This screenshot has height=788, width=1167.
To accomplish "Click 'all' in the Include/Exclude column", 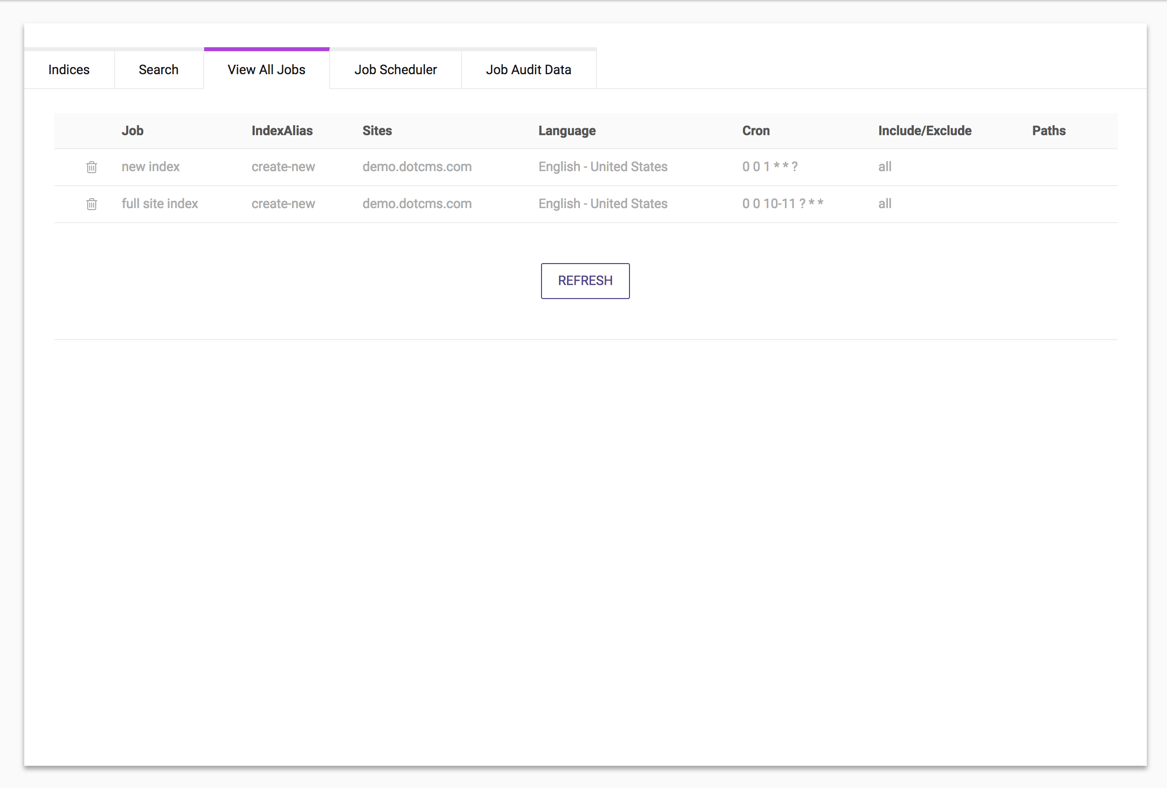I will [884, 167].
